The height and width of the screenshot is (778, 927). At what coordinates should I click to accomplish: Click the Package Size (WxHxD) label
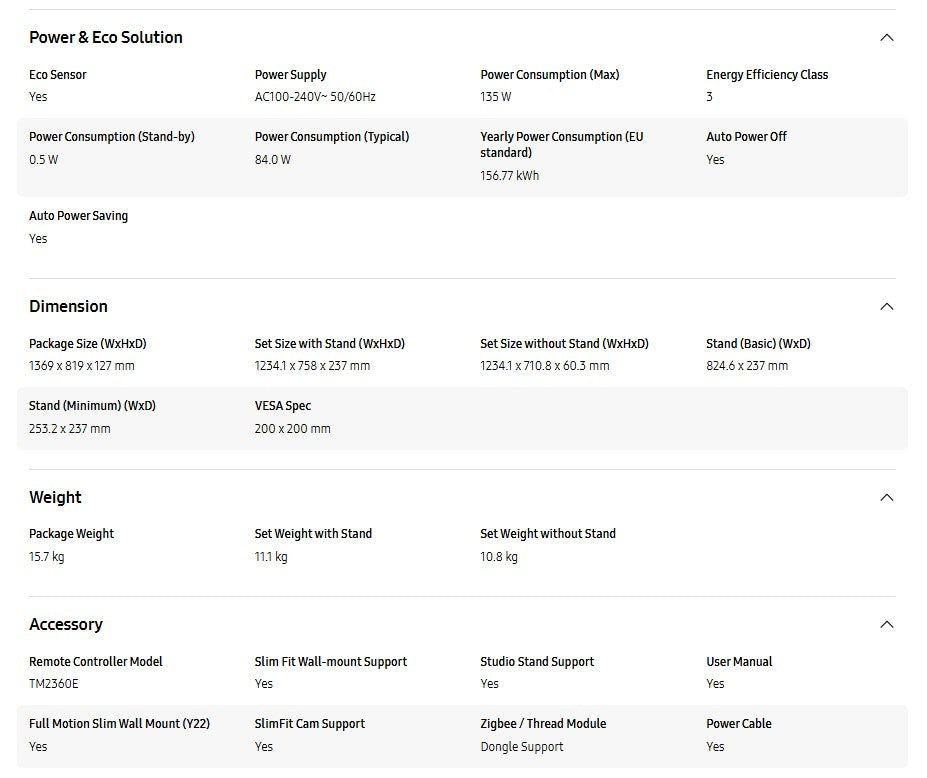point(88,344)
